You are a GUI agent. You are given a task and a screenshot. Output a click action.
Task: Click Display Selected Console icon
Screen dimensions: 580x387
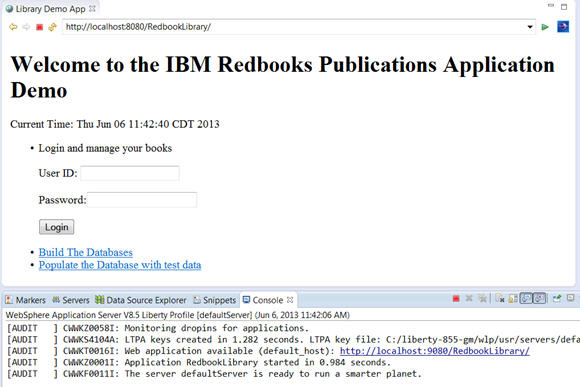click(571, 298)
